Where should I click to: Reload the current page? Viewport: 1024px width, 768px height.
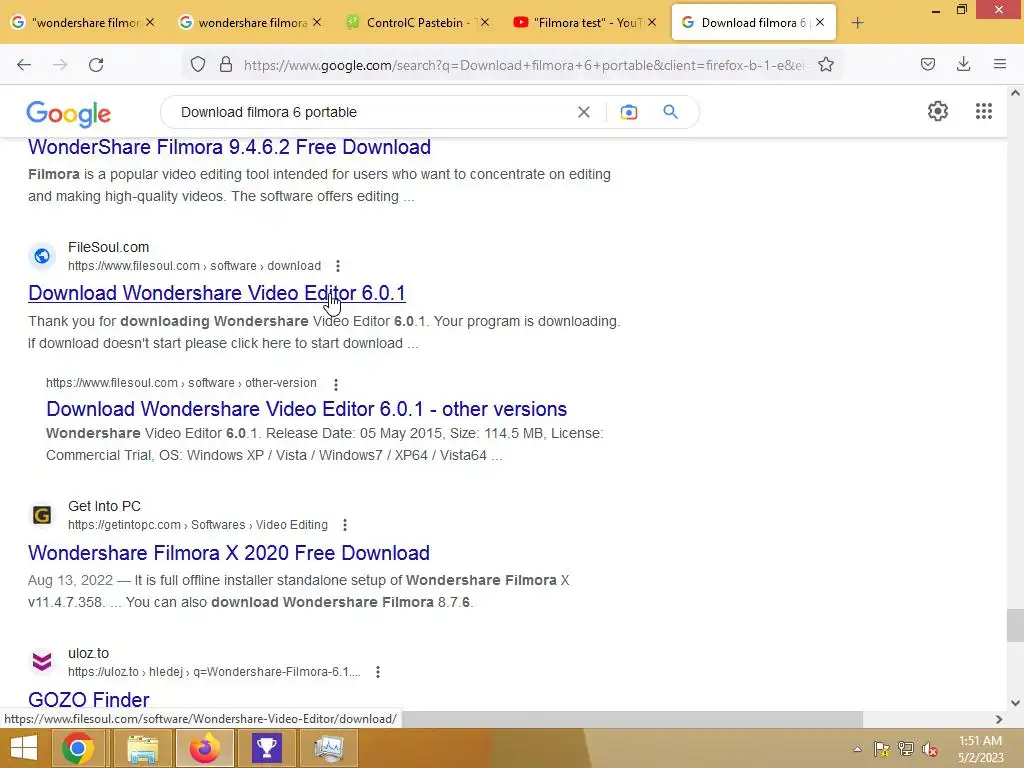[96, 65]
